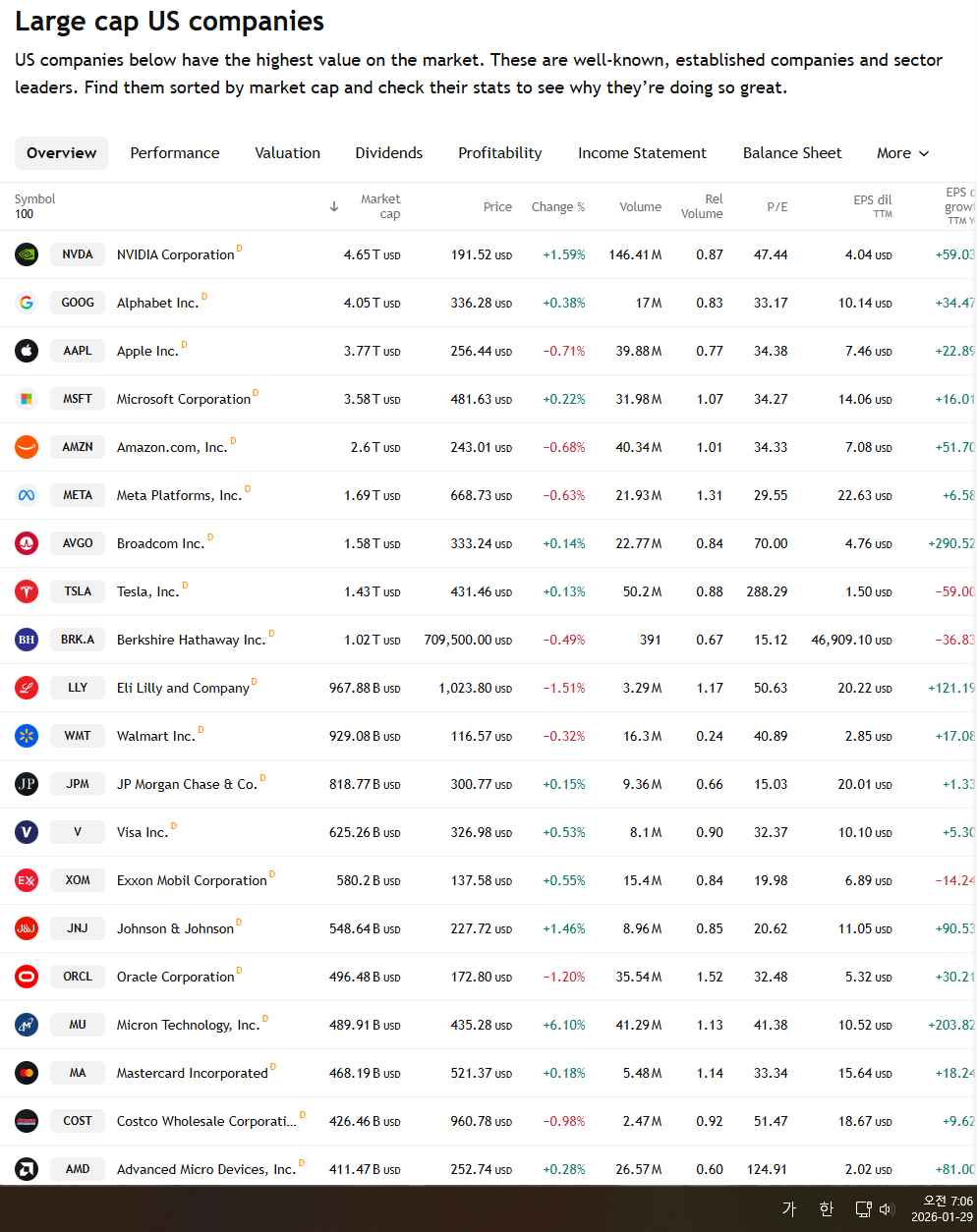Open the taskbar clock showing 2026-01-29
This screenshot has width=977, height=1232.
coord(942,1209)
